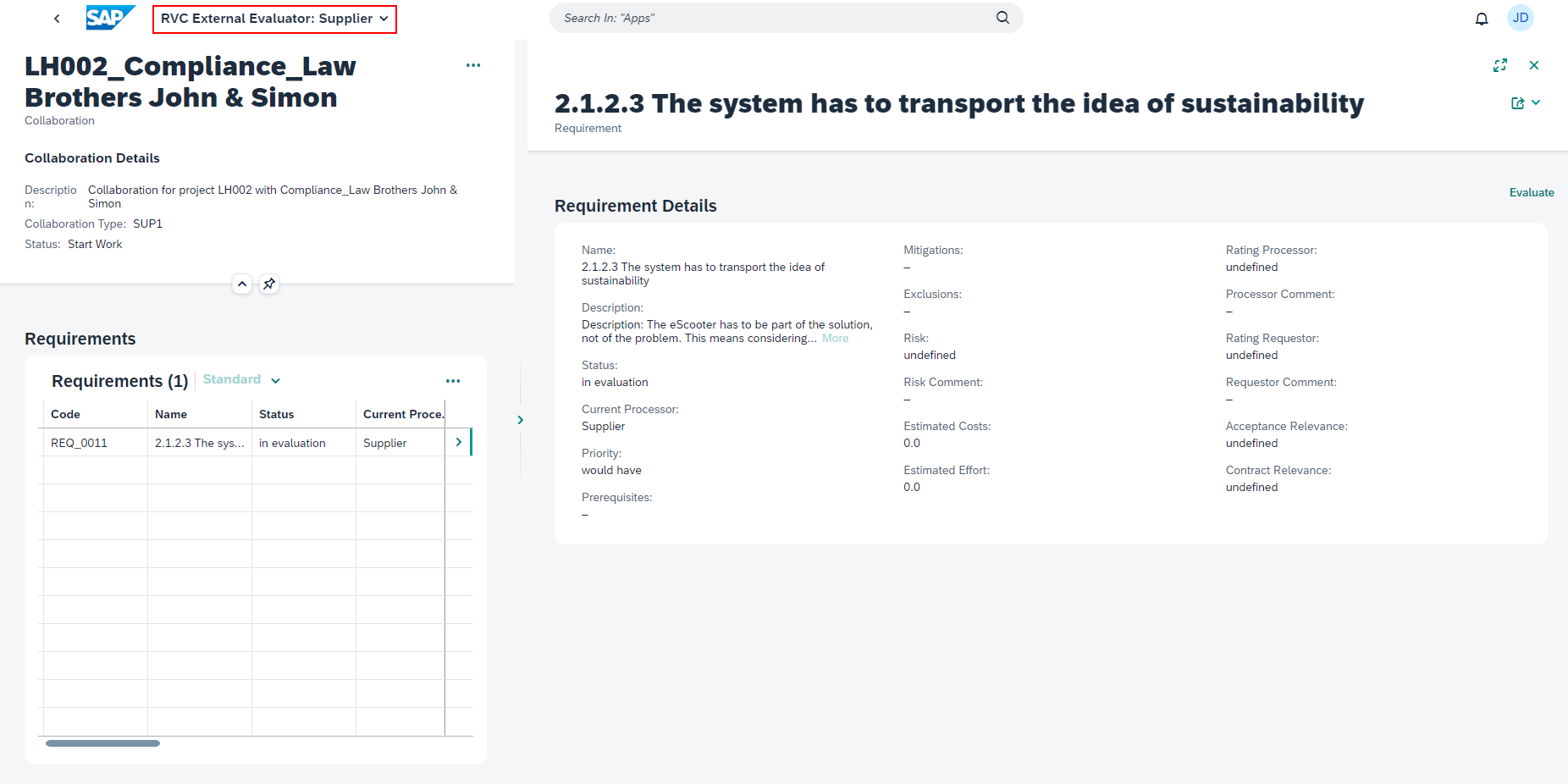Click the LH002_Compliance_Law Brothers title
Viewport: 1568px width, 784px height.
click(x=190, y=81)
